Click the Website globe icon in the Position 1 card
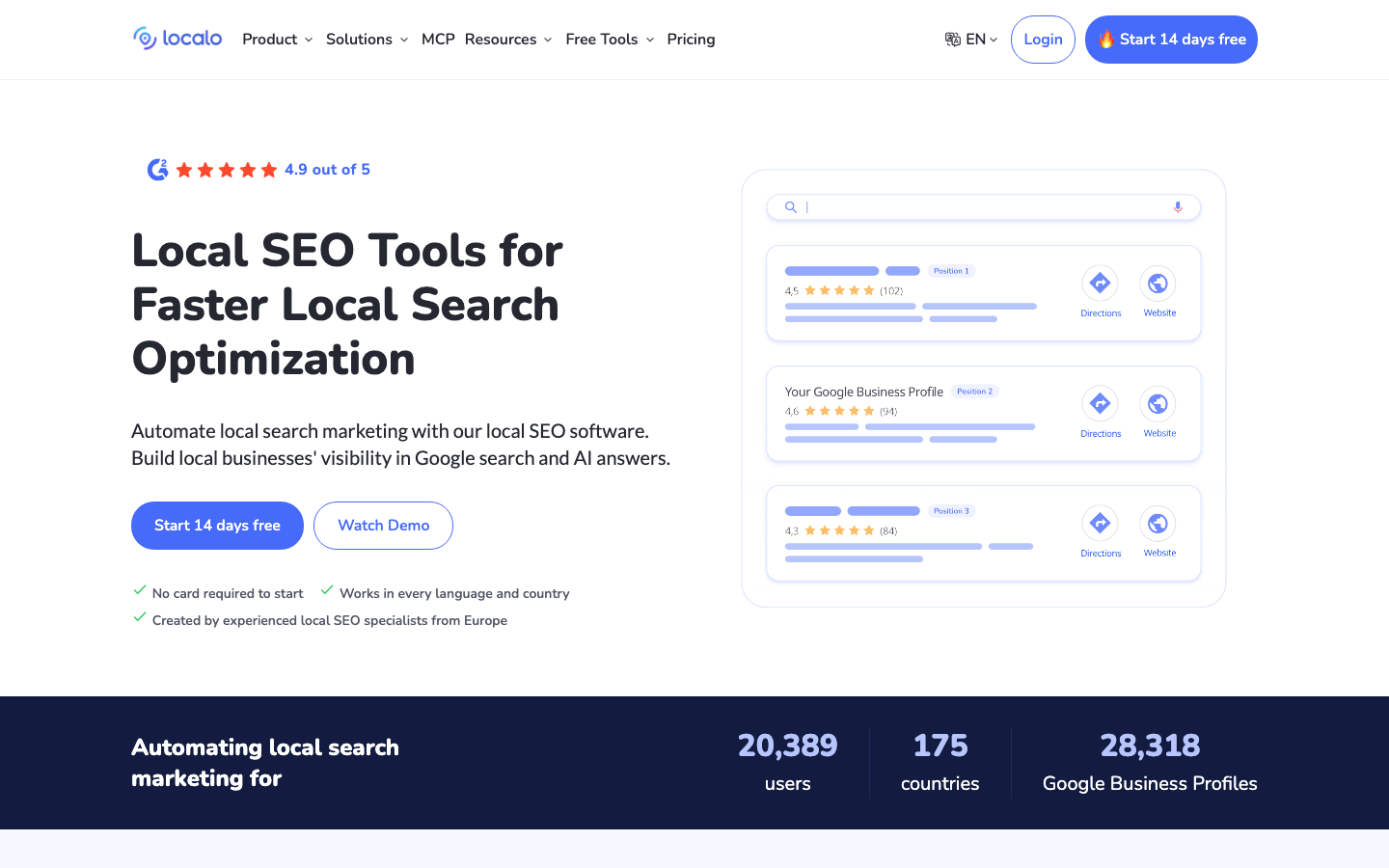The width and height of the screenshot is (1389, 868). pos(1157,284)
